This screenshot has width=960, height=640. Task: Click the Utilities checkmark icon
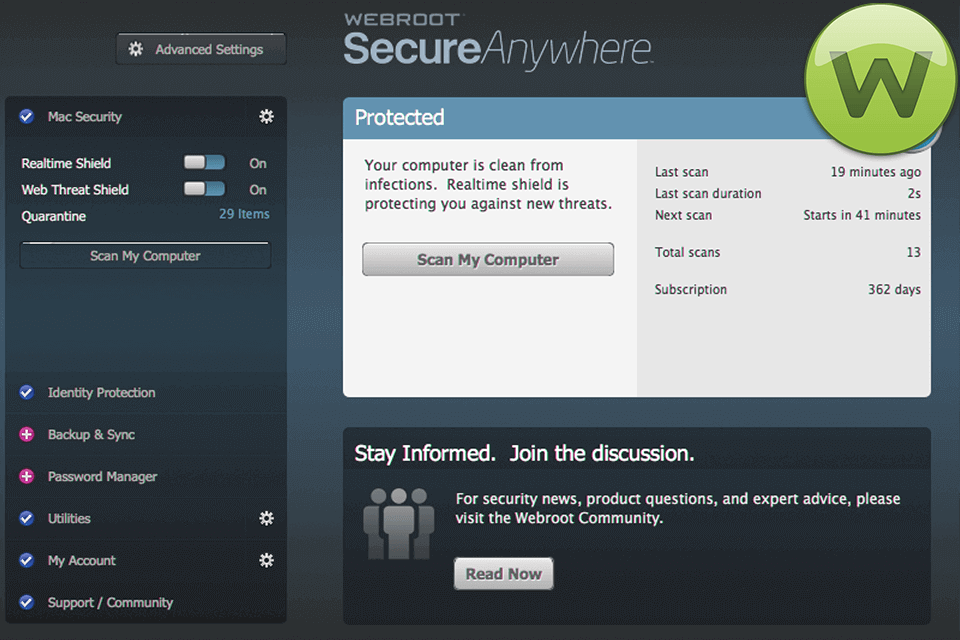point(26,518)
